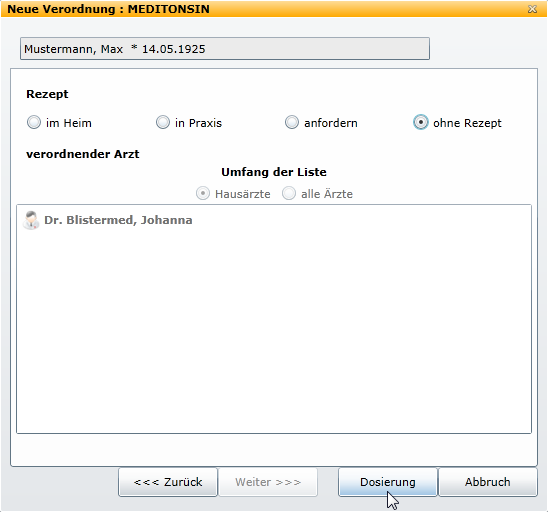Viewport: 548px width, 512px height.
Task: Go back with the <<< Zurück button
Action: (x=168, y=482)
